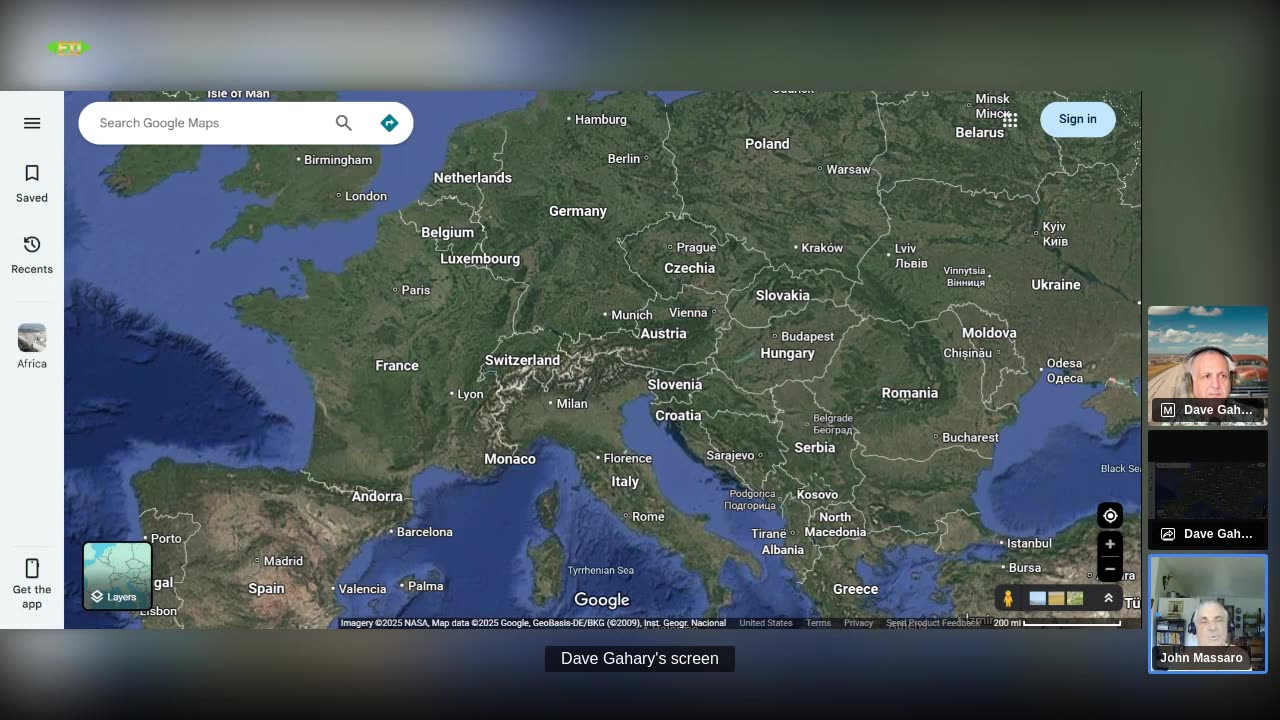Click the Sign in button
The width and height of the screenshot is (1280, 720).
coord(1078,119)
